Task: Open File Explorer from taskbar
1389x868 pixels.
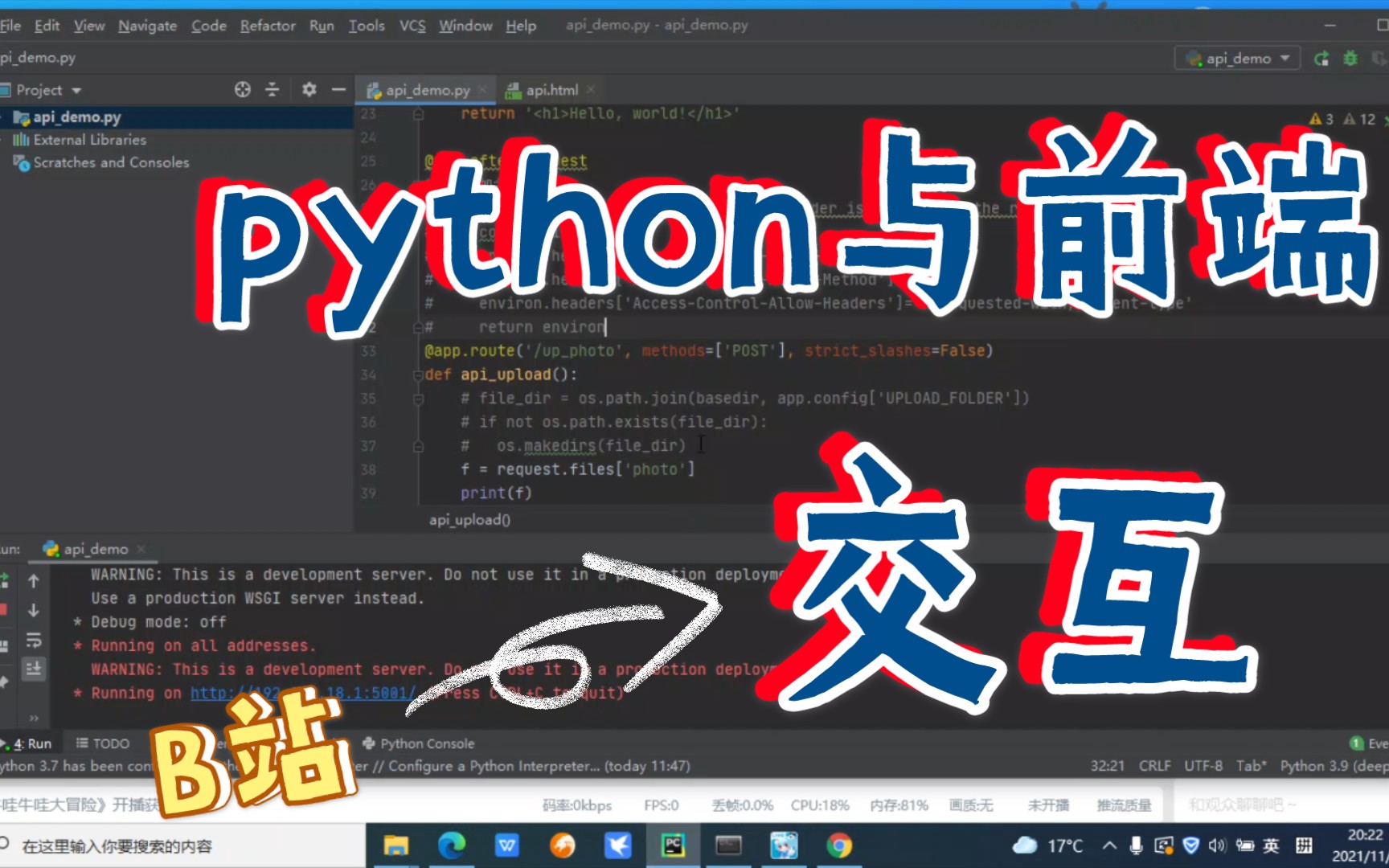Action: point(395,845)
